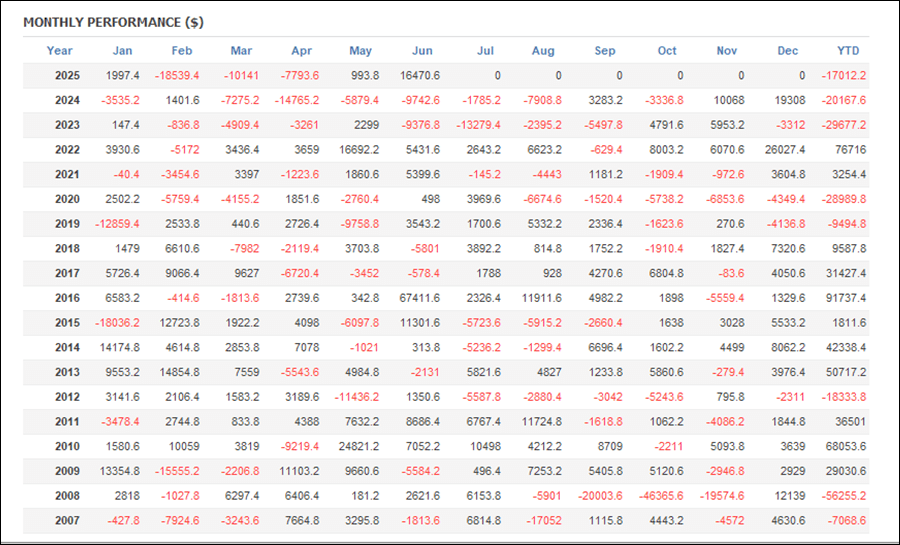This screenshot has width=900, height=545.
Task: Click the 2020 YTD value -28989.8
Action: click(843, 199)
